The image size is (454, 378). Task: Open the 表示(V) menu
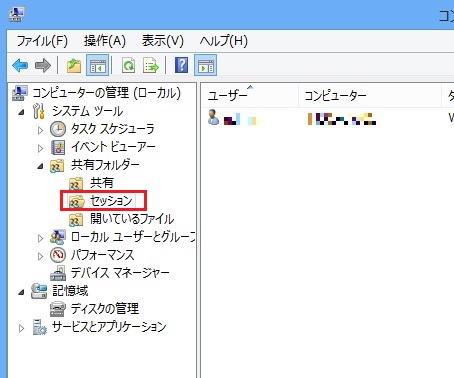(x=163, y=41)
